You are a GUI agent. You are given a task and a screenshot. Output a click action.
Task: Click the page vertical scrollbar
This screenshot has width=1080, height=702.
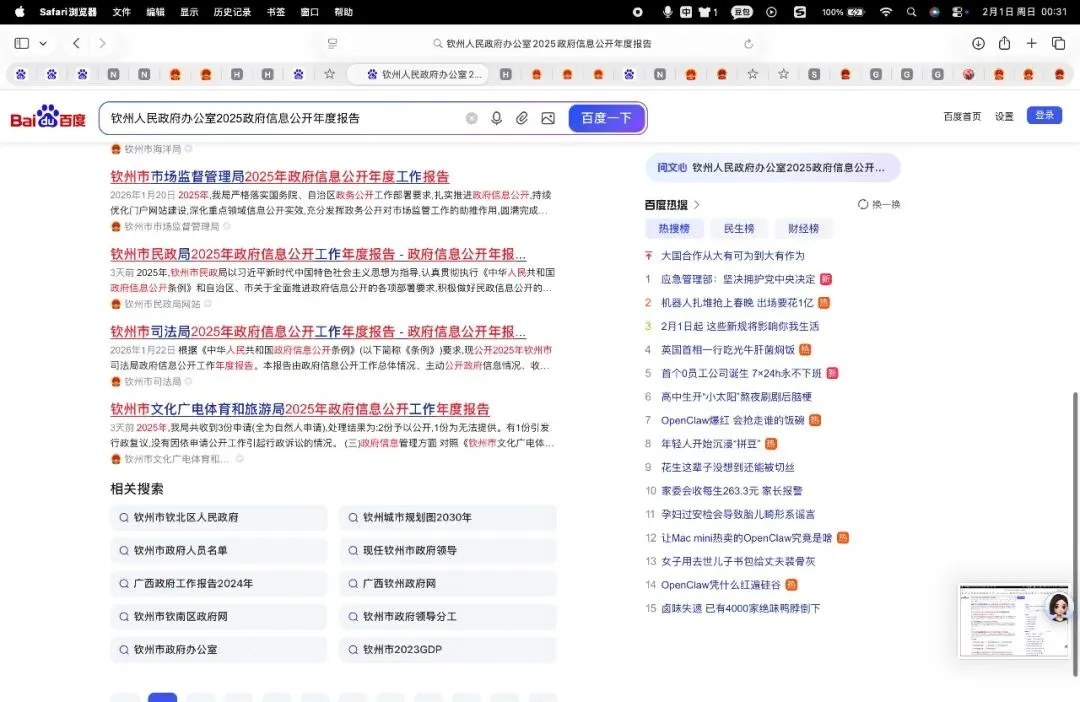1075,534
